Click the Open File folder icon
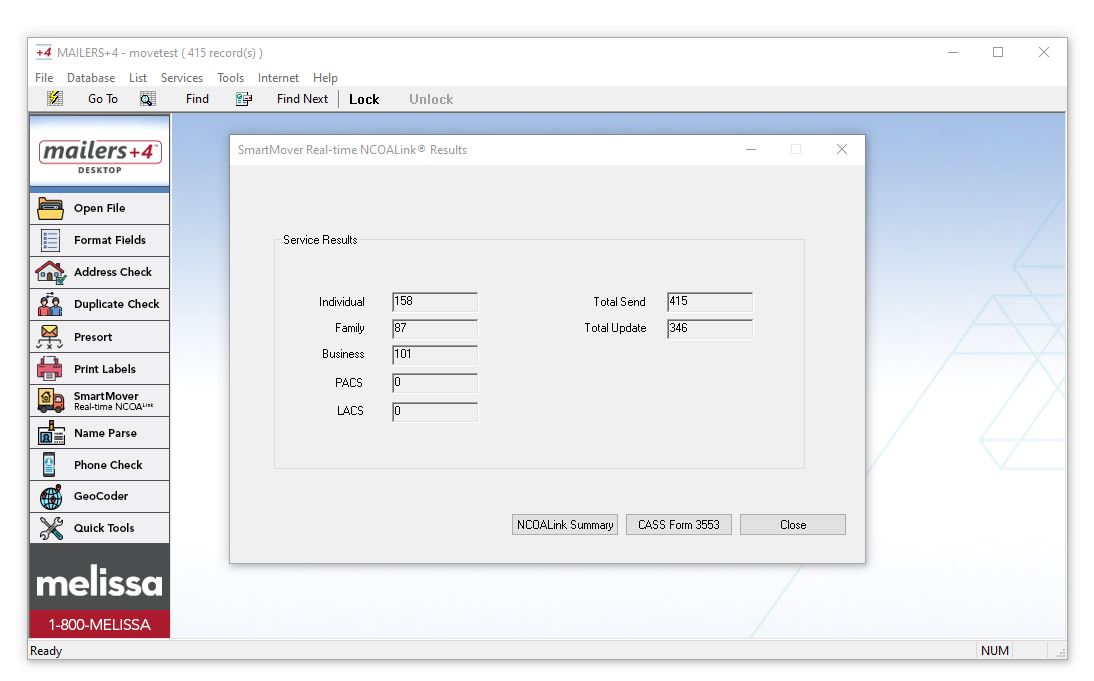 pos(50,208)
